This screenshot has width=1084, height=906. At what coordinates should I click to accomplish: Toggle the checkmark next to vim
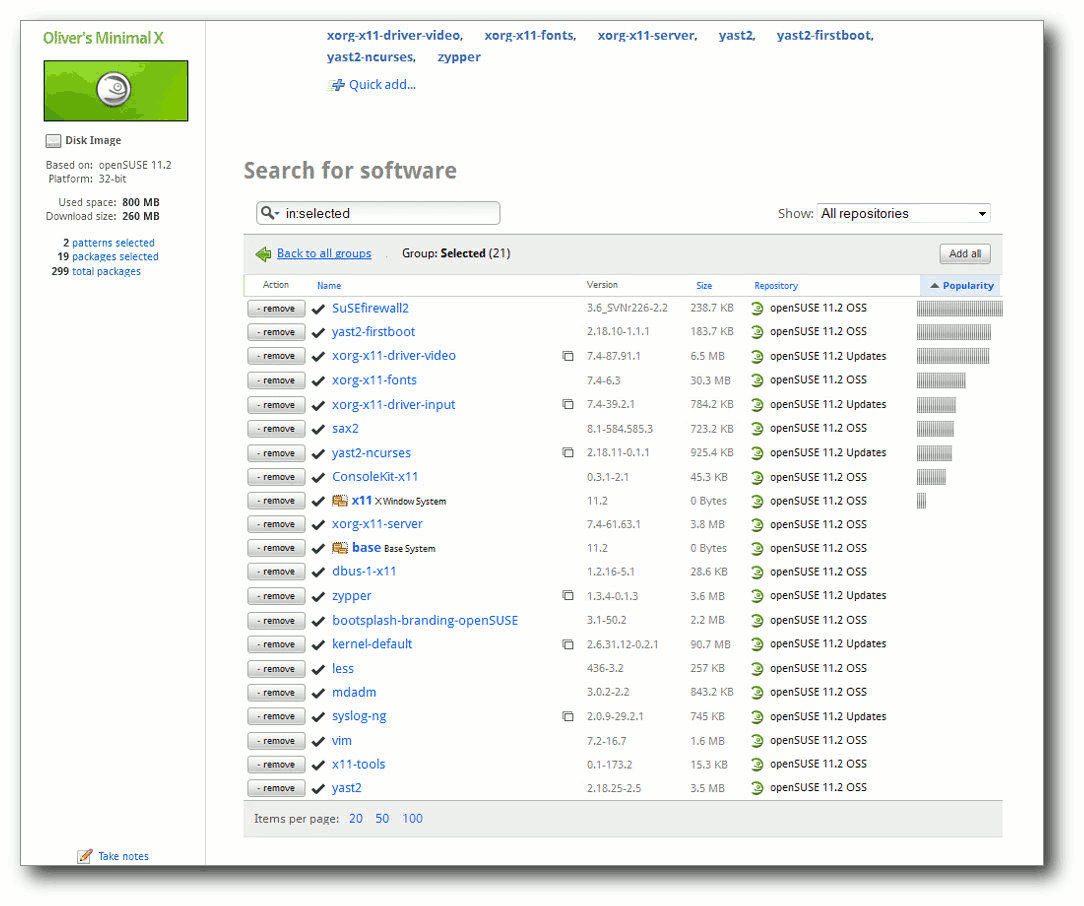(318, 742)
